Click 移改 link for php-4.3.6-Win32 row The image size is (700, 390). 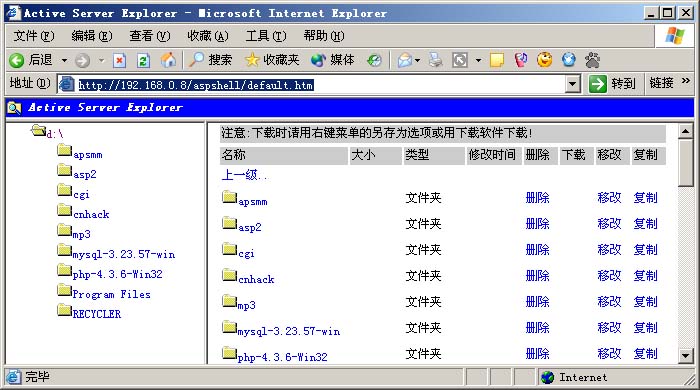coord(609,353)
